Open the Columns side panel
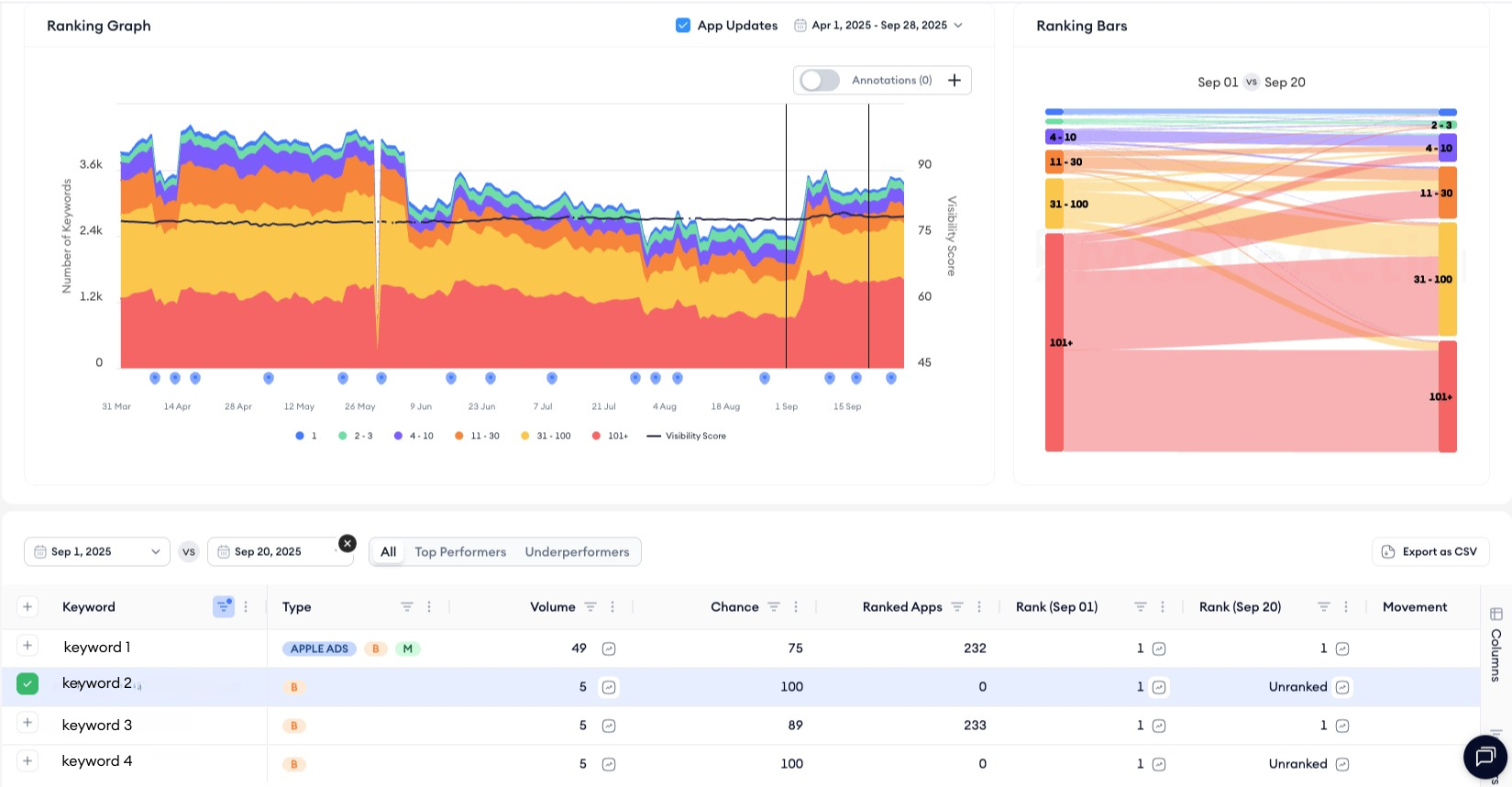The width and height of the screenshot is (1512, 787). coord(1495,644)
